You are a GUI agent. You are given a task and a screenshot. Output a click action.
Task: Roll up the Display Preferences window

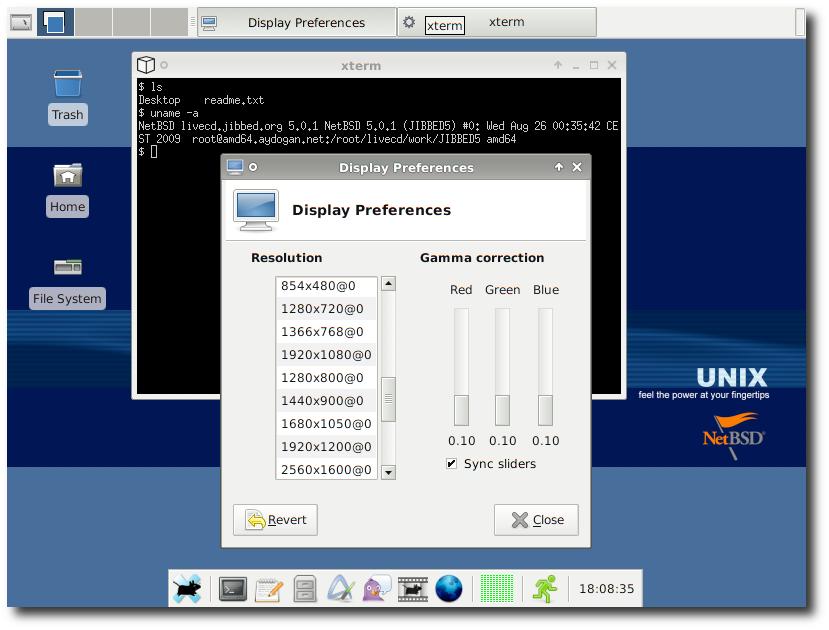pos(559,167)
